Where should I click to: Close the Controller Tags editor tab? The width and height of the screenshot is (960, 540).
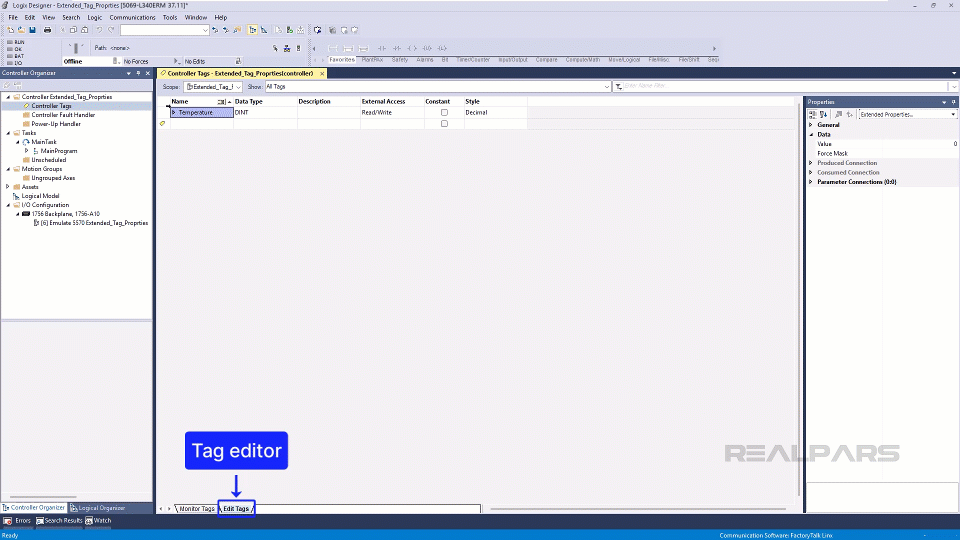coord(322,73)
